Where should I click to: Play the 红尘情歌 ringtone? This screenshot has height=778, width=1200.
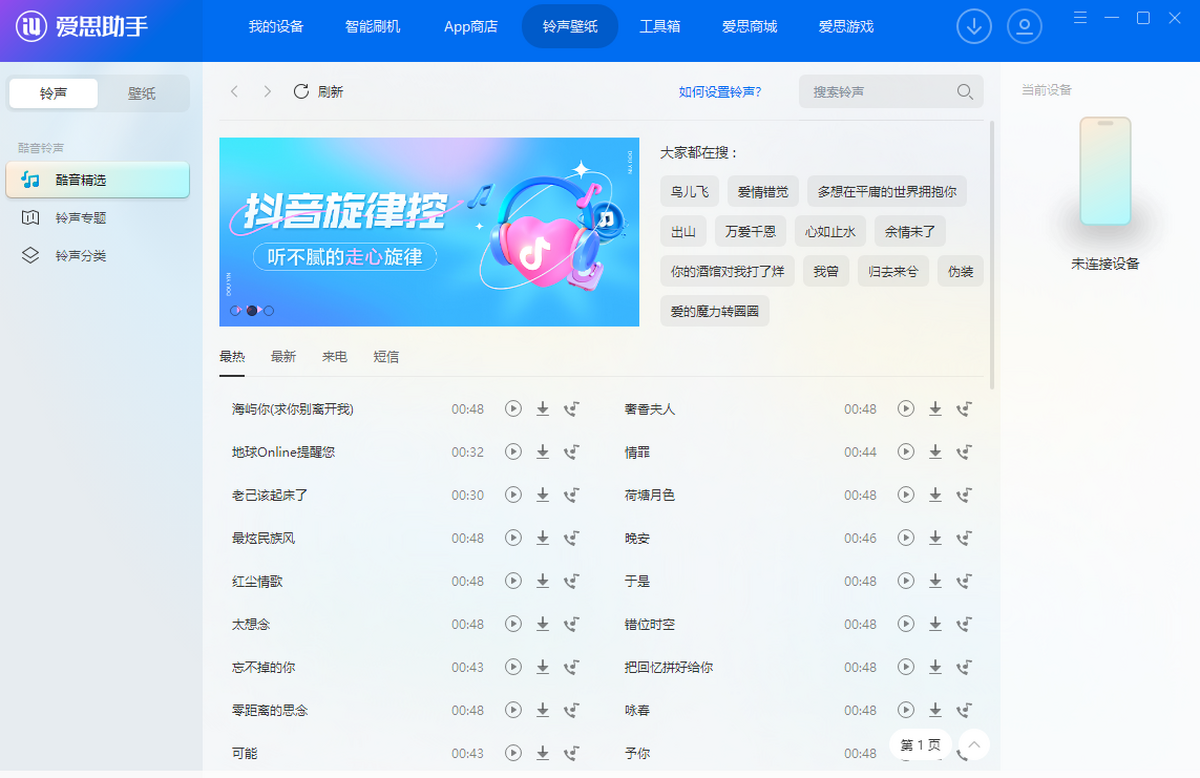coord(513,581)
